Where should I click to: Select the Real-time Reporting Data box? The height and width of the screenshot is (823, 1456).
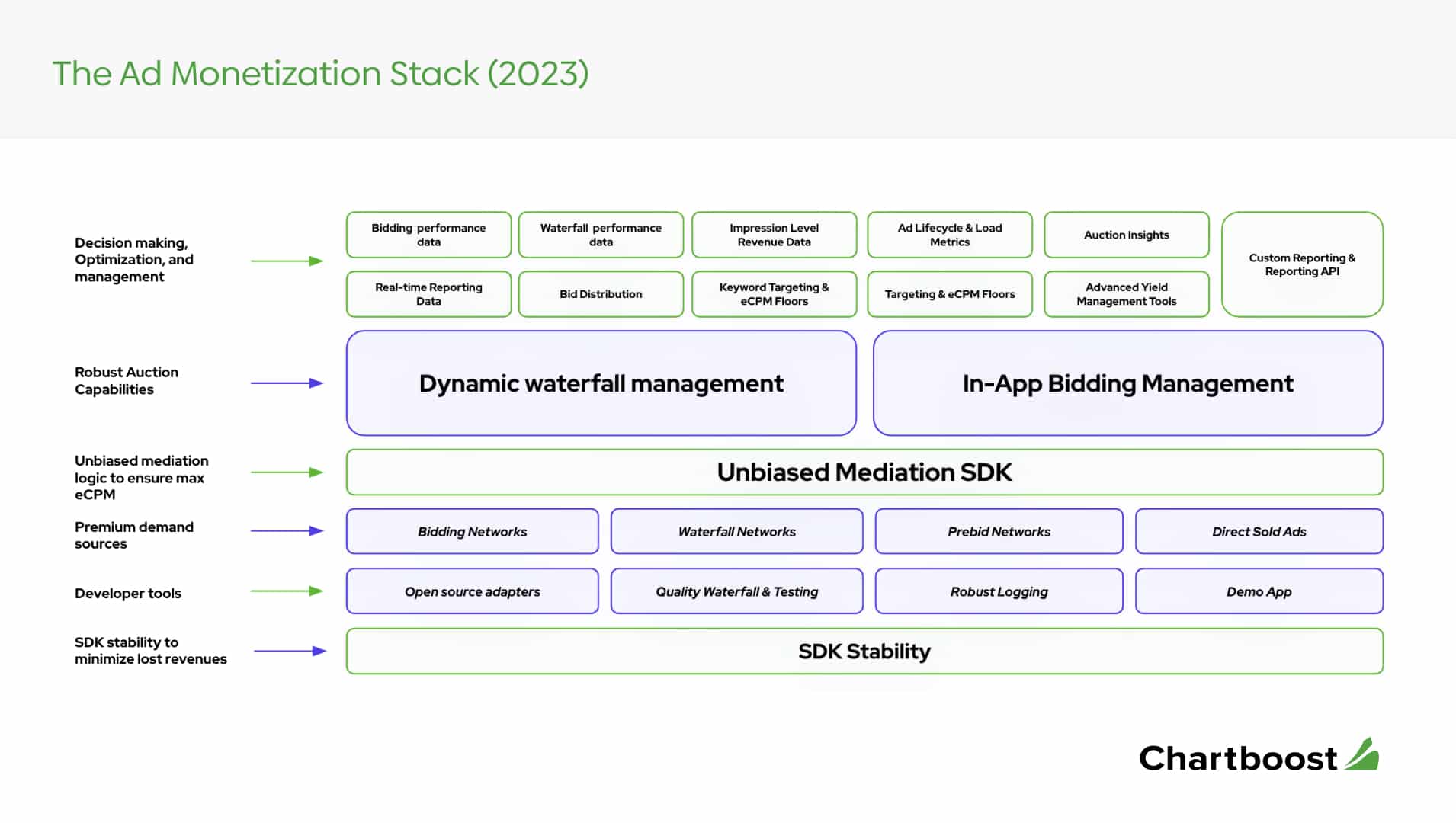click(428, 294)
